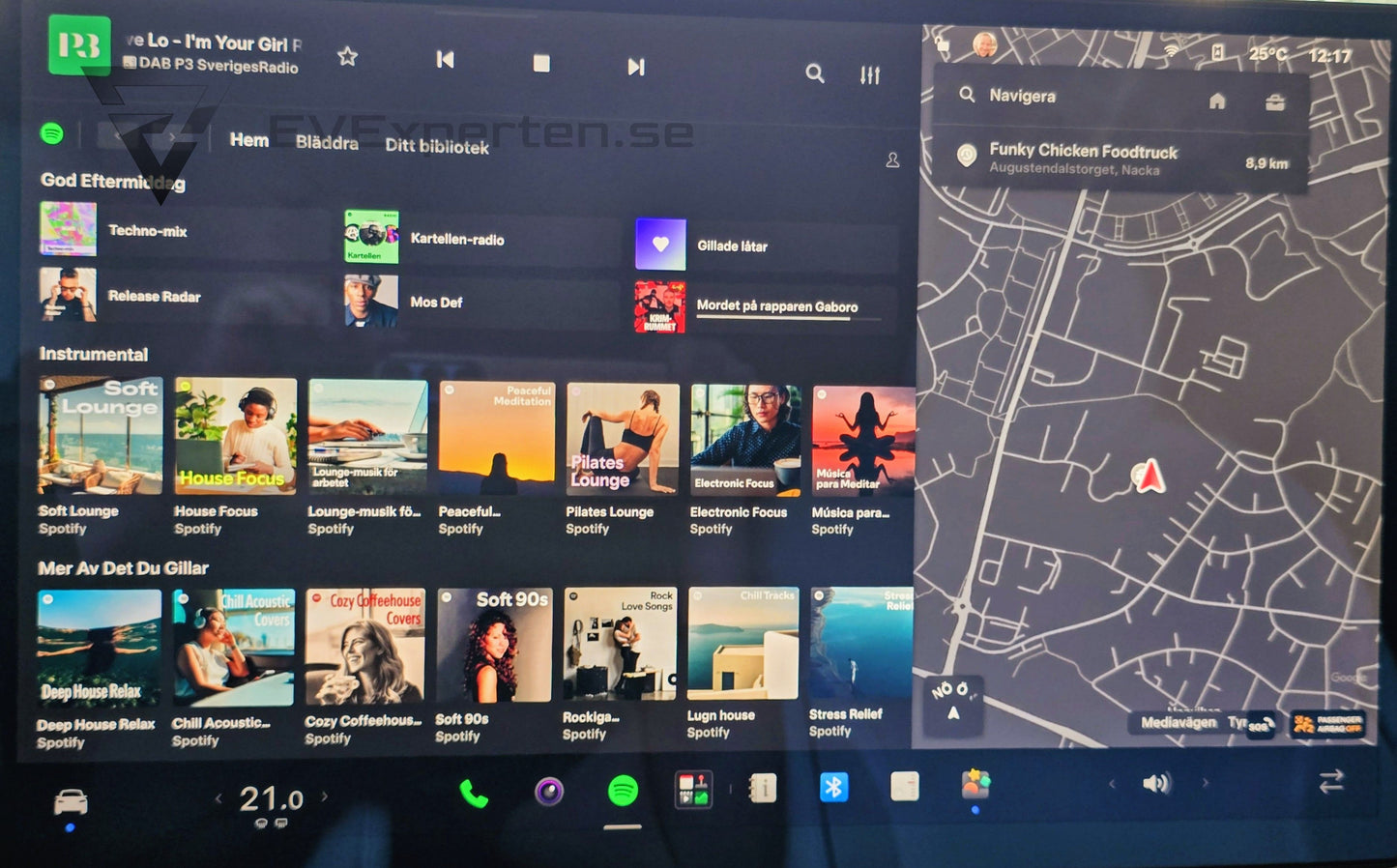The width and height of the screenshot is (1397, 868).
Task: Open media search with the magnifier icon
Action: [x=815, y=72]
